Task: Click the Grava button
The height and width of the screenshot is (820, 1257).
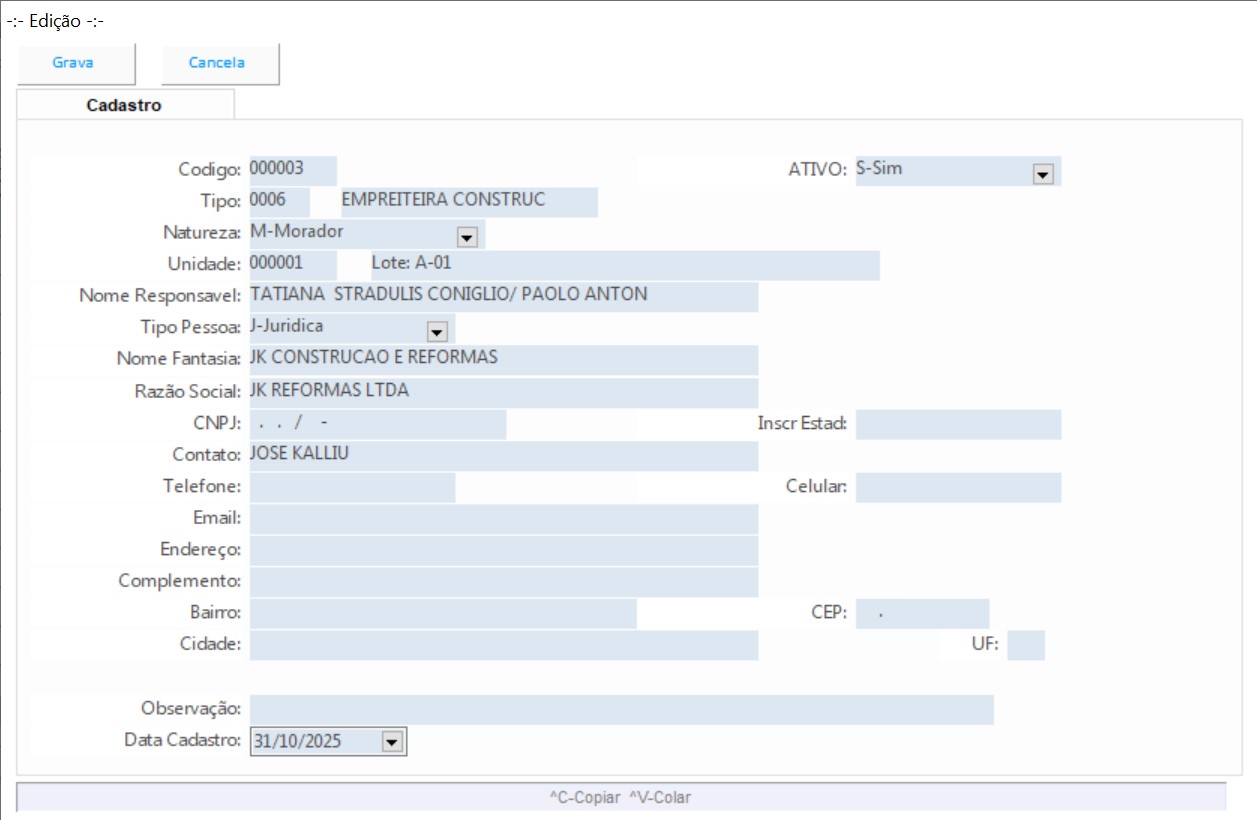Action: tap(74, 63)
